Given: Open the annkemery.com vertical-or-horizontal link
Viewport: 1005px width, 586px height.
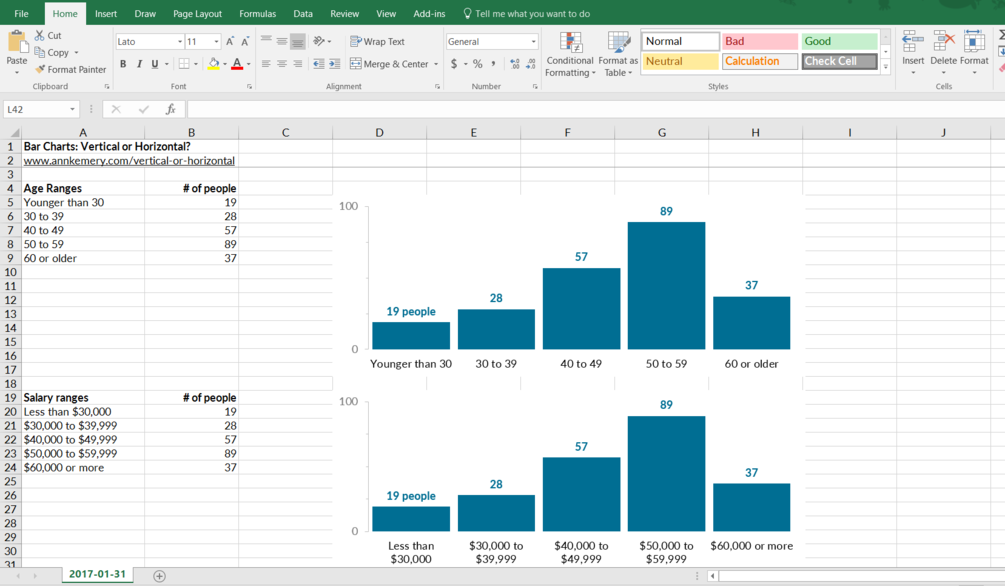Looking at the screenshot, I should [129, 160].
